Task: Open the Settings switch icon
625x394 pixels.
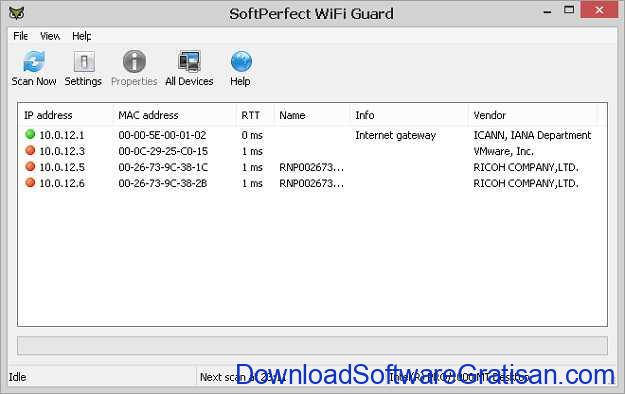Action: 84,61
